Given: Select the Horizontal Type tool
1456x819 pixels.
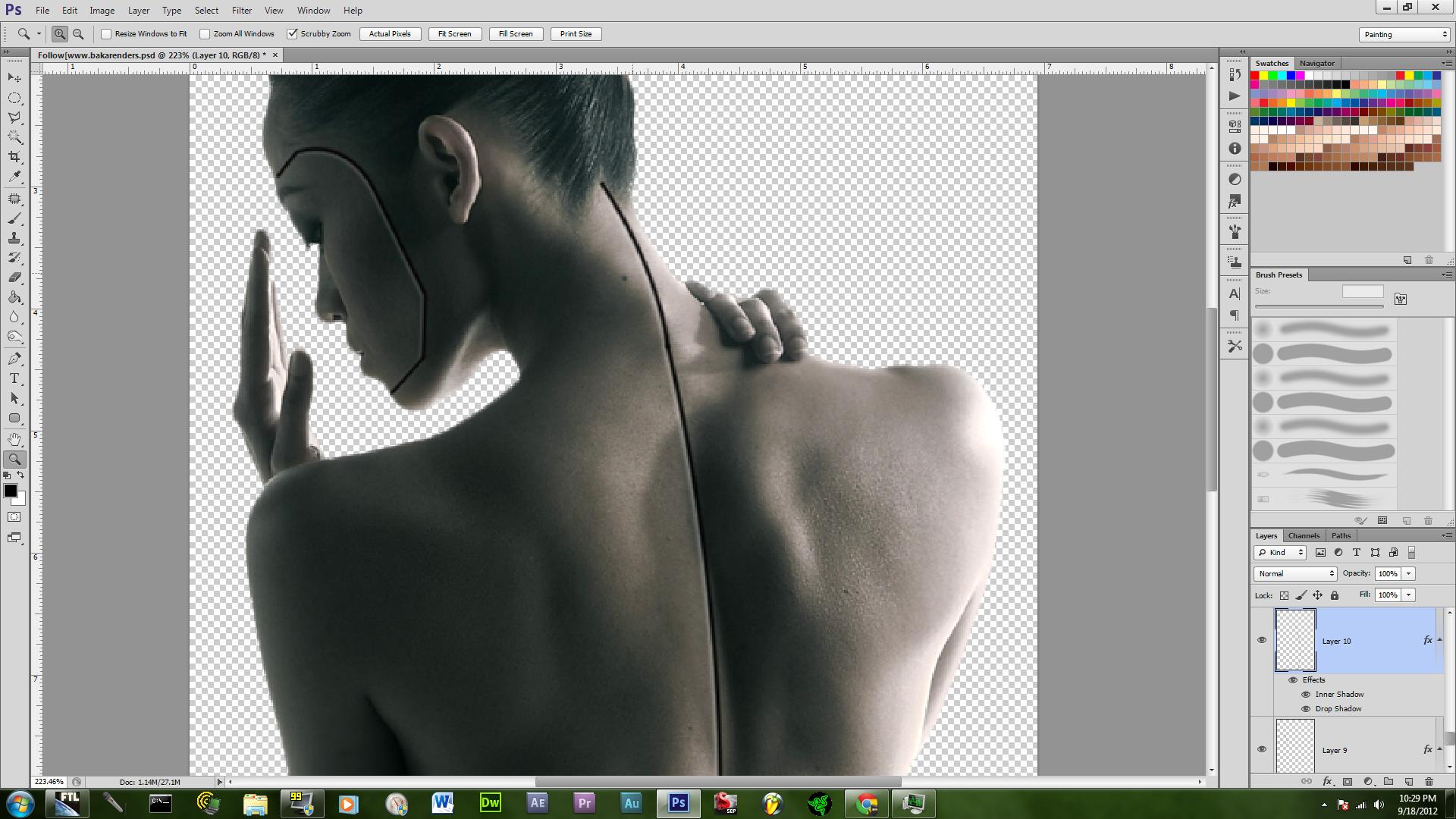Looking at the screenshot, I should (14, 378).
